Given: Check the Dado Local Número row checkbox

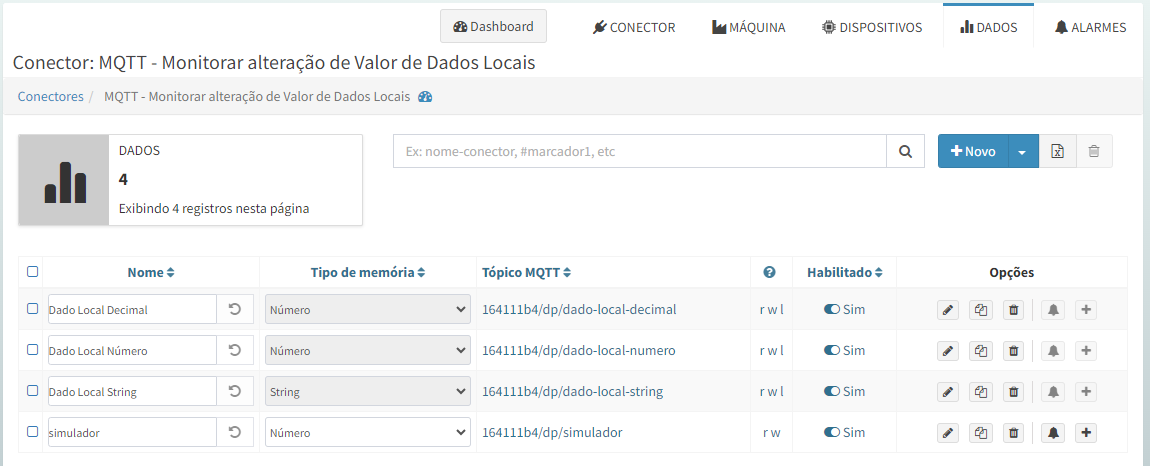Looking at the screenshot, I should (x=32, y=350).
